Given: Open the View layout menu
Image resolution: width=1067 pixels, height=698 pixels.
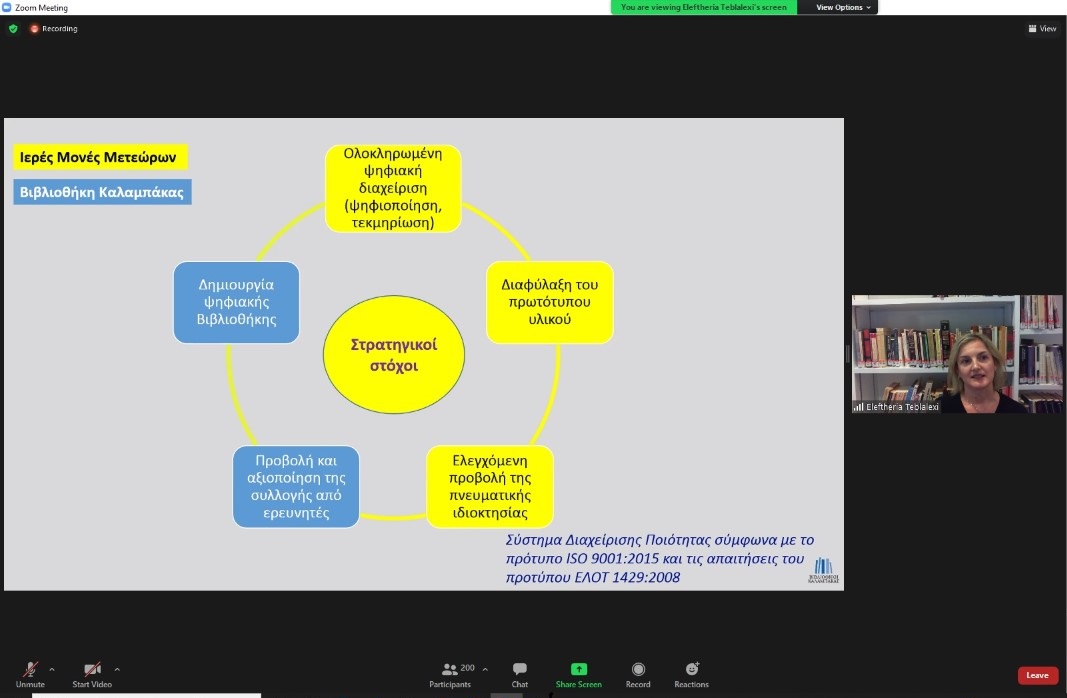Looking at the screenshot, I should click(x=1042, y=29).
